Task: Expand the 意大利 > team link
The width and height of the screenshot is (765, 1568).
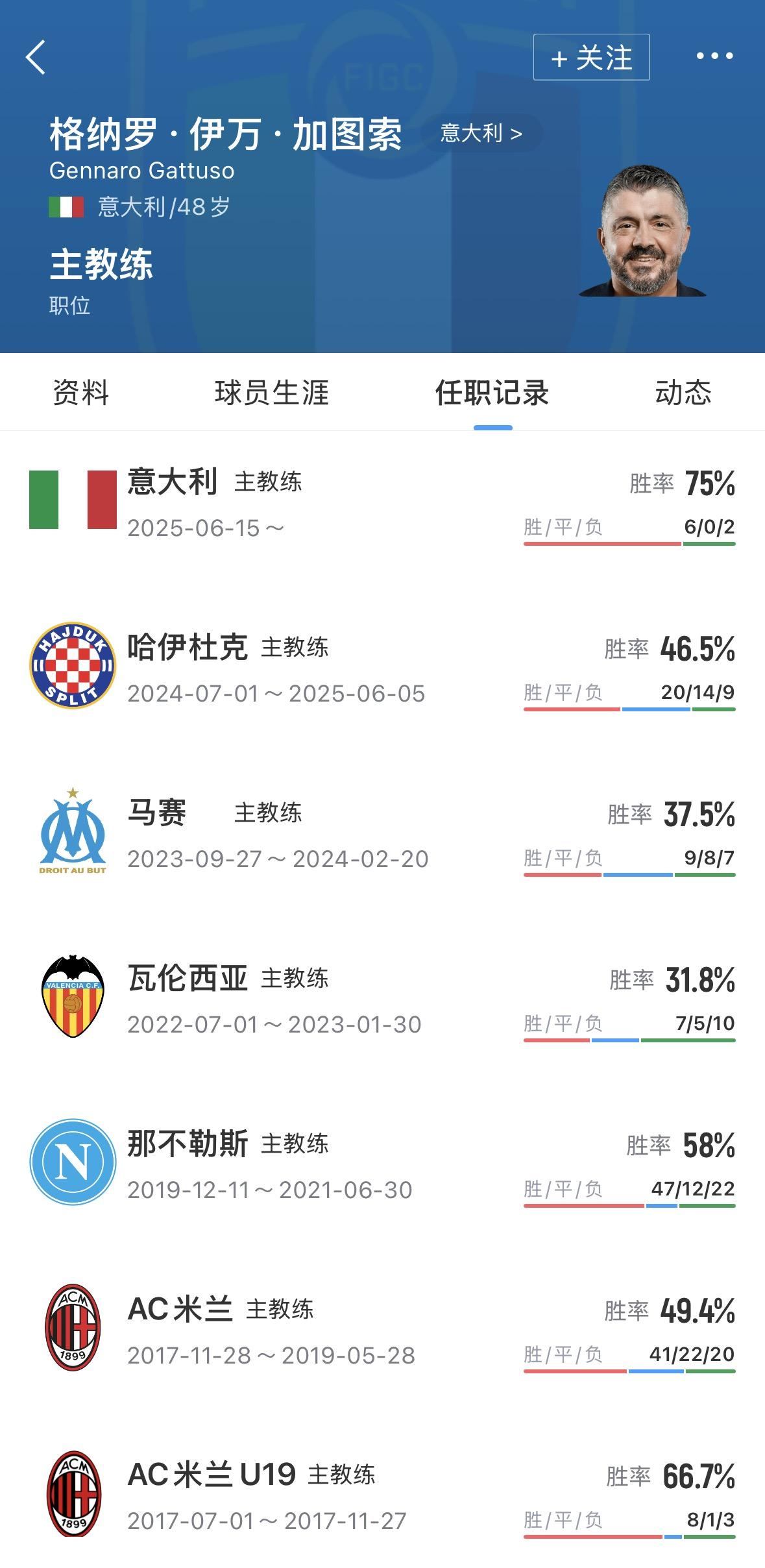Action: (x=480, y=132)
